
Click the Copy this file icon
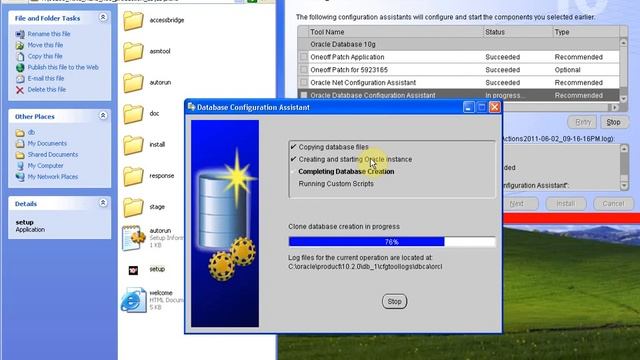(x=20, y=56)
